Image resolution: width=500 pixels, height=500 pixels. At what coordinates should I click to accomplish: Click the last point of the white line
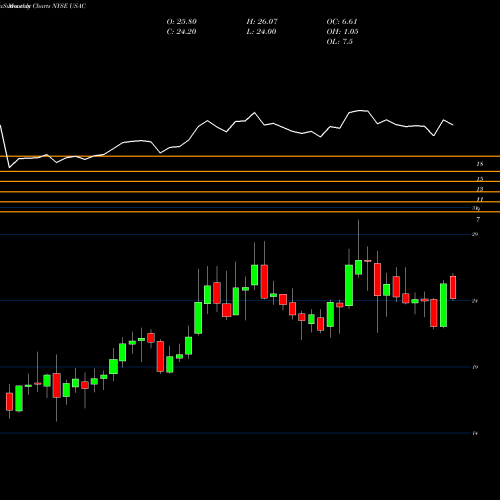click(453, 125)
